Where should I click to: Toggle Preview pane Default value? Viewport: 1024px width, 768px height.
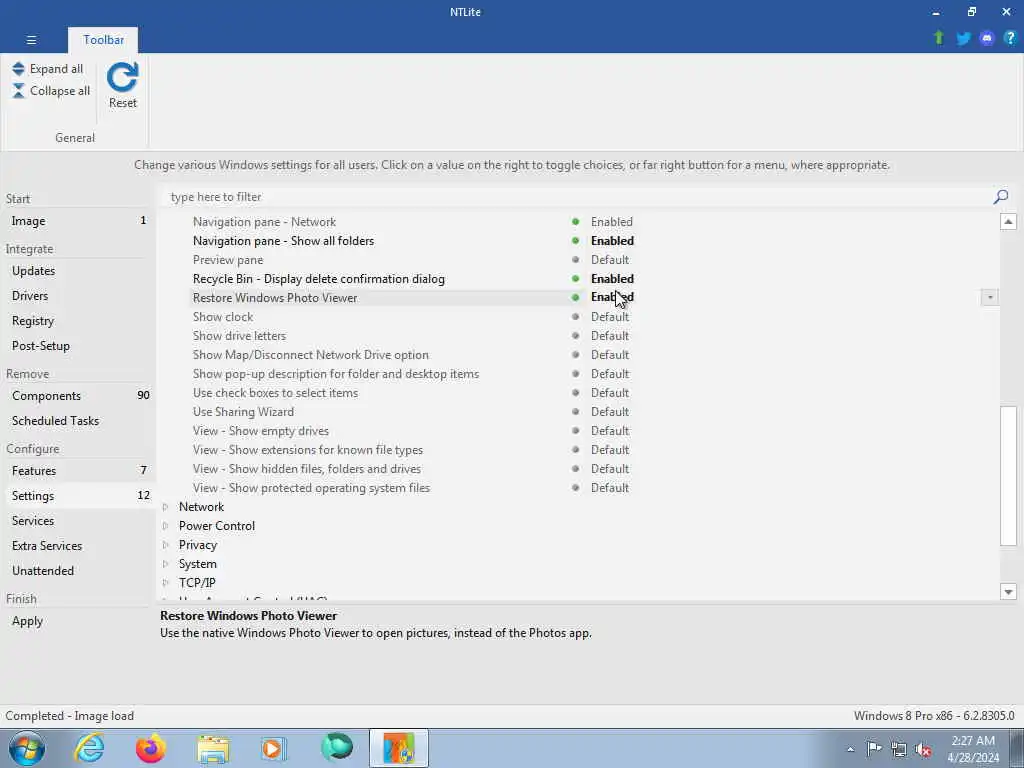pos(609,260)
